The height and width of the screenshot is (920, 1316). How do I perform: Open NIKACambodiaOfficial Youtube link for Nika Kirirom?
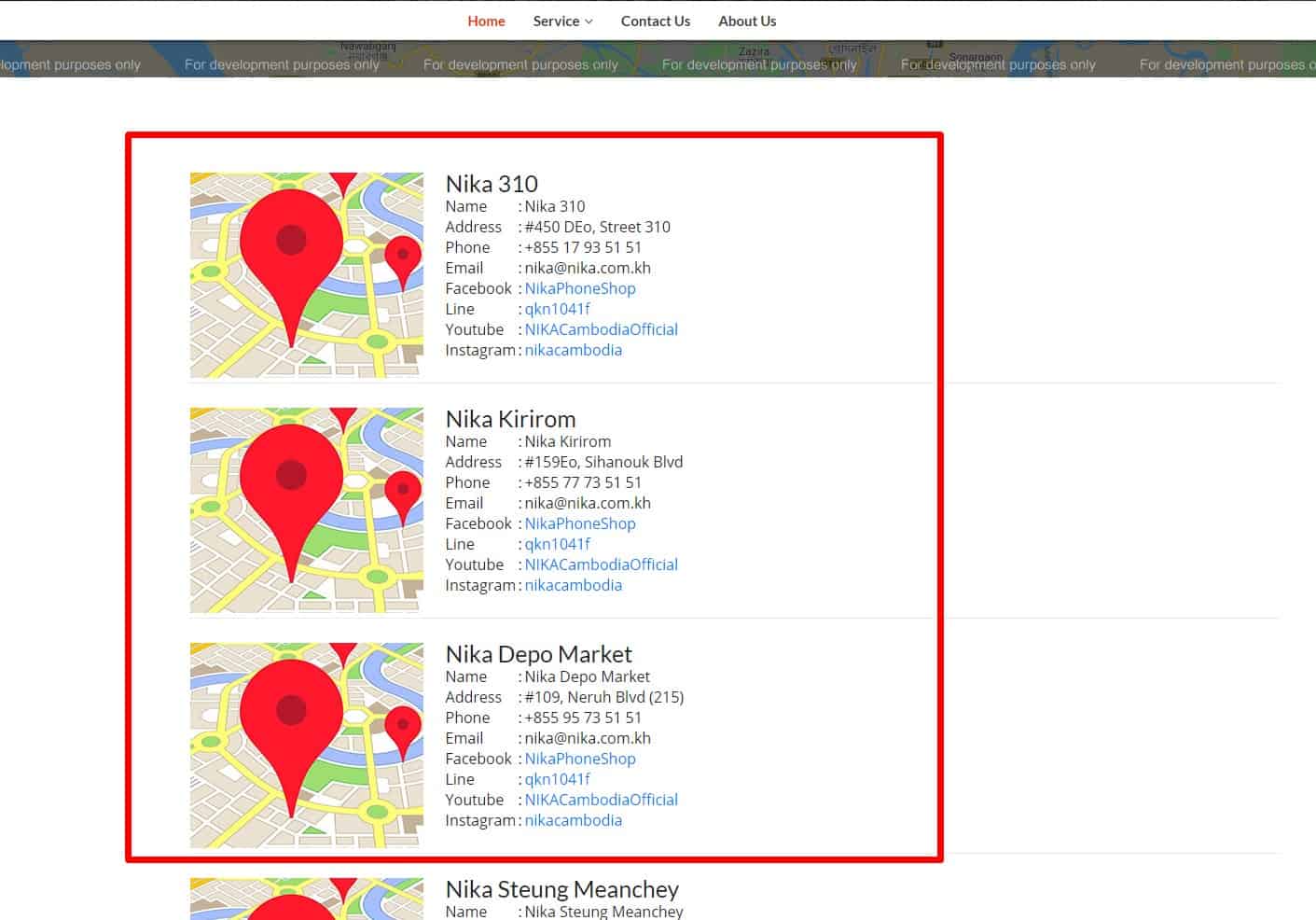pos(602,565)
